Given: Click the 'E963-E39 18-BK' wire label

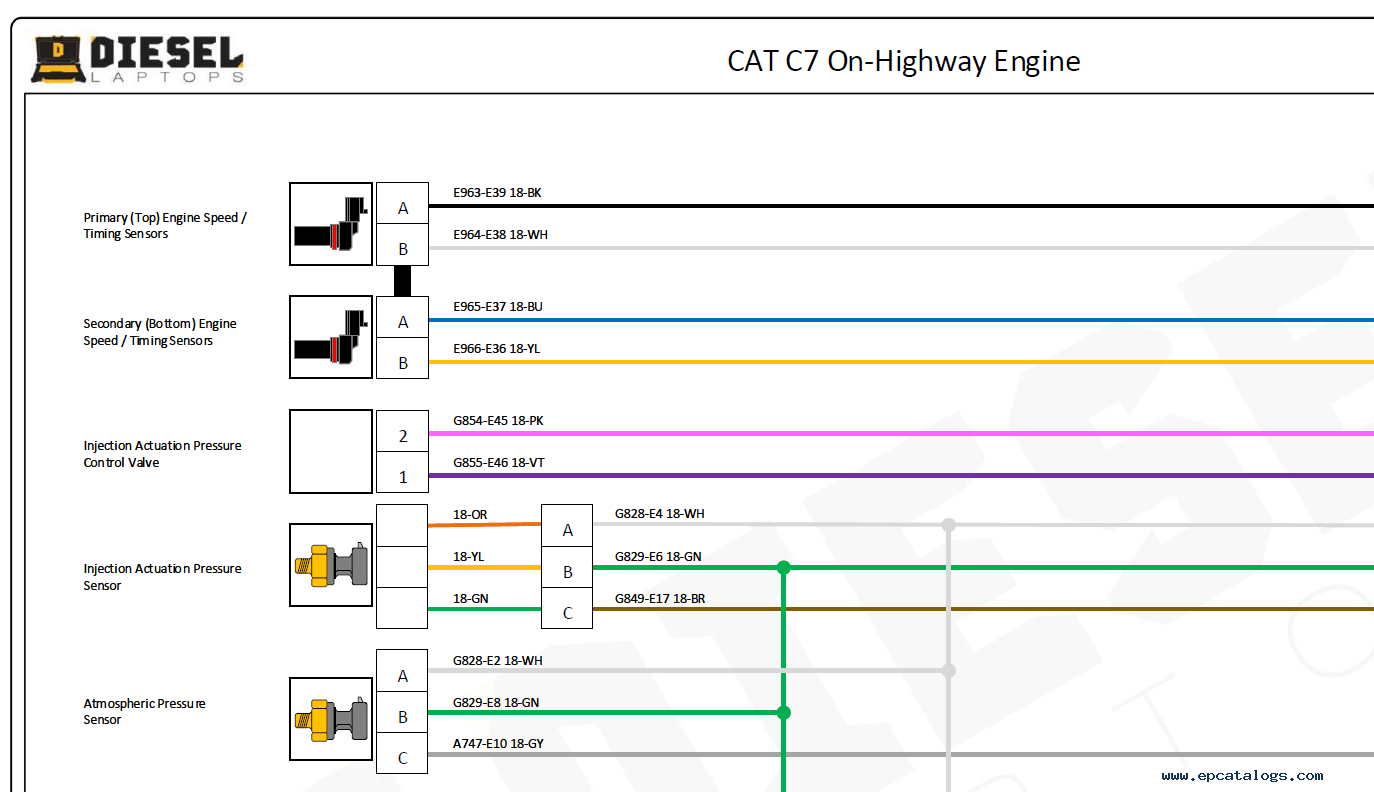Looking at the screenshot, I should [497, 192].
